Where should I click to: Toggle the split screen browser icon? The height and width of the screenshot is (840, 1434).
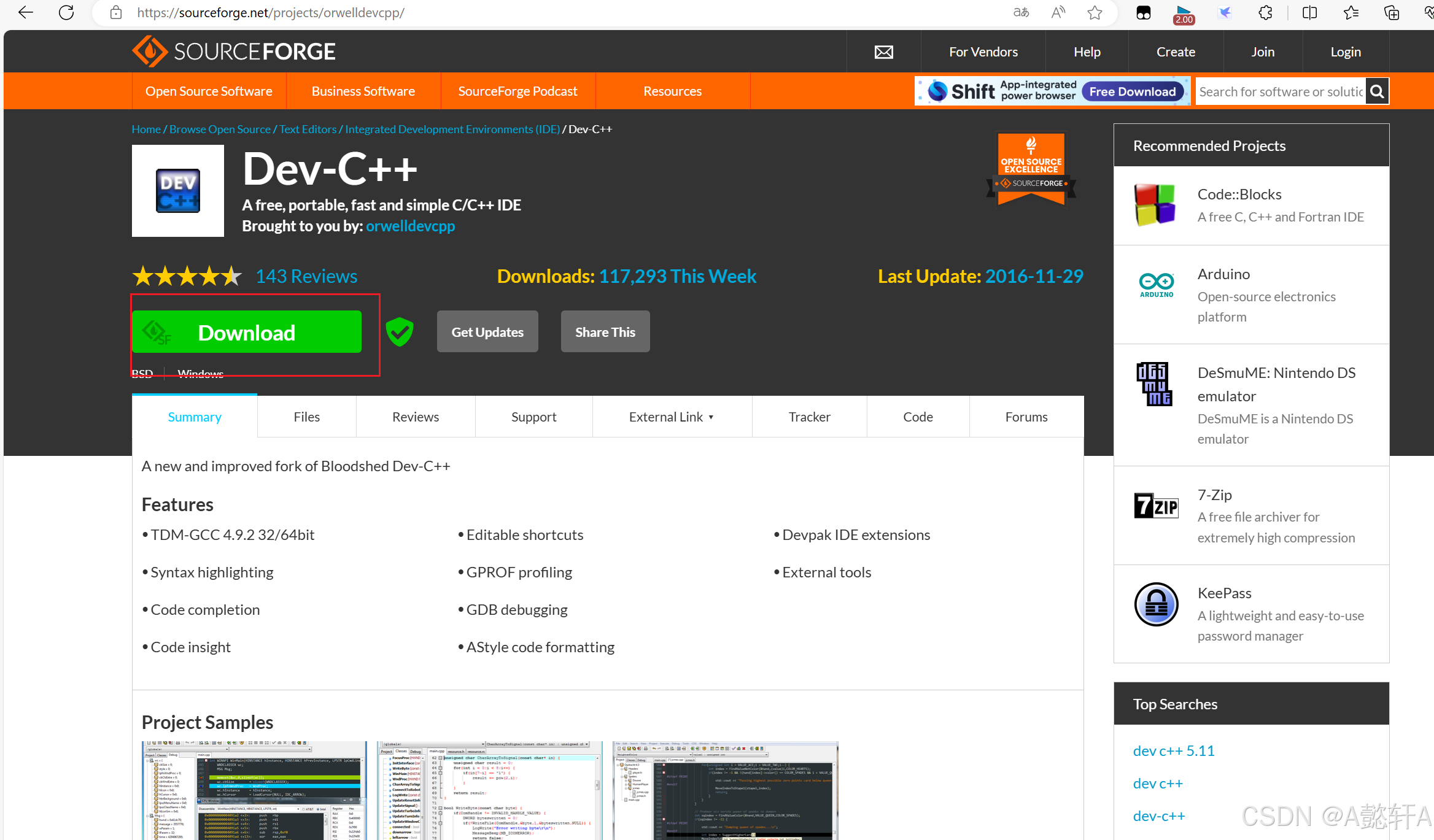(x=1309, y=12)
